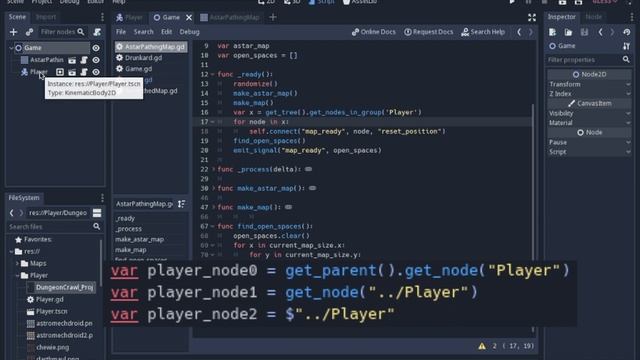The height and width of the screenshot is (360, 640).
Task: Close the Game scene tab
Action: coord(189,17)
